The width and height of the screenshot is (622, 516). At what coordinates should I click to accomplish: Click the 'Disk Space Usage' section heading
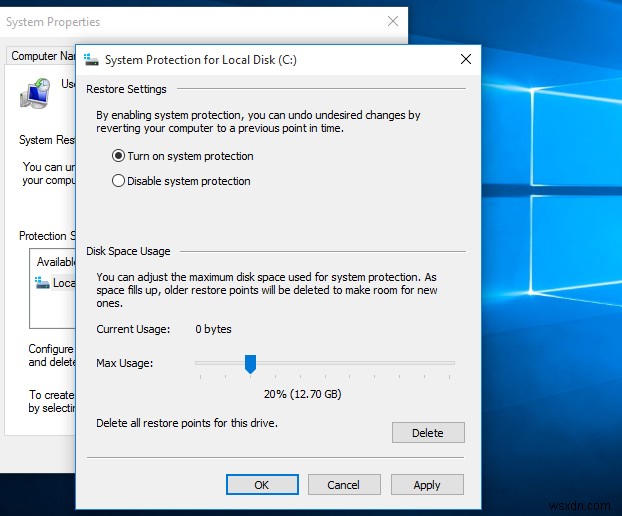[128, 251]
